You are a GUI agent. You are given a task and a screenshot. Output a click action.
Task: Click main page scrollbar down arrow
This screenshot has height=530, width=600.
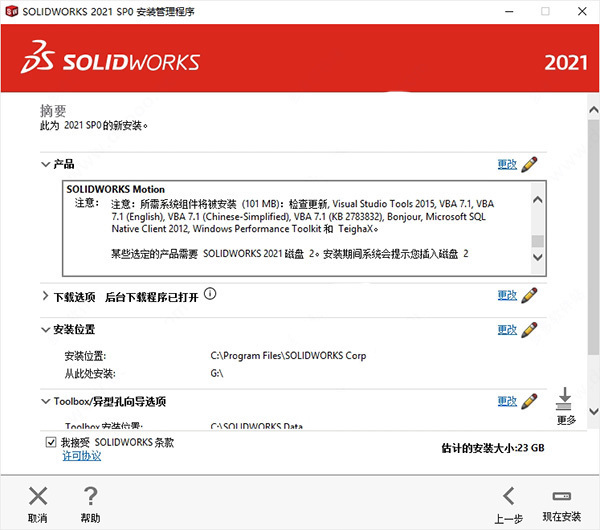click(x=593, y=412)
